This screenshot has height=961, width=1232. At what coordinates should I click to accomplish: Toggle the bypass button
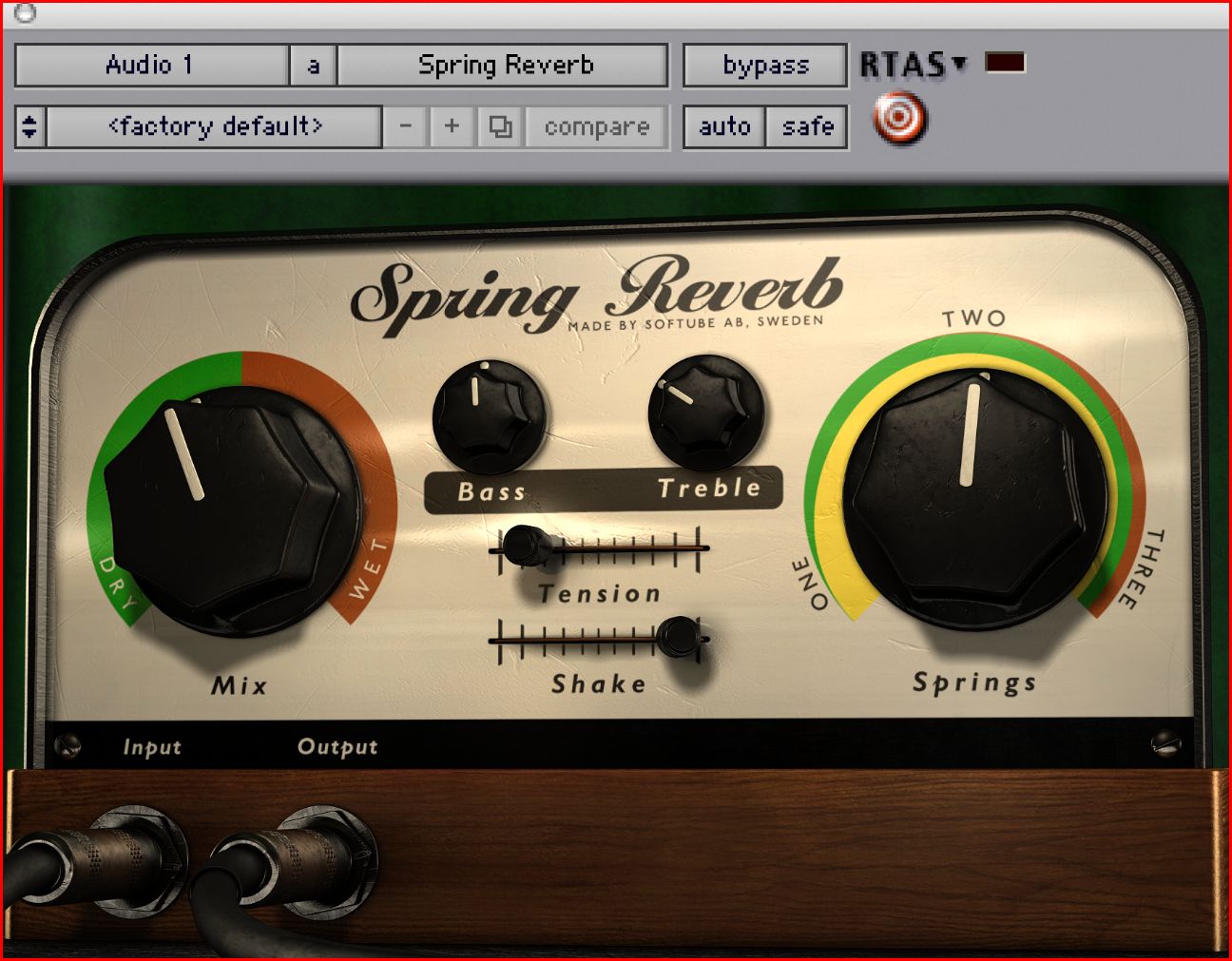(765, 65)
